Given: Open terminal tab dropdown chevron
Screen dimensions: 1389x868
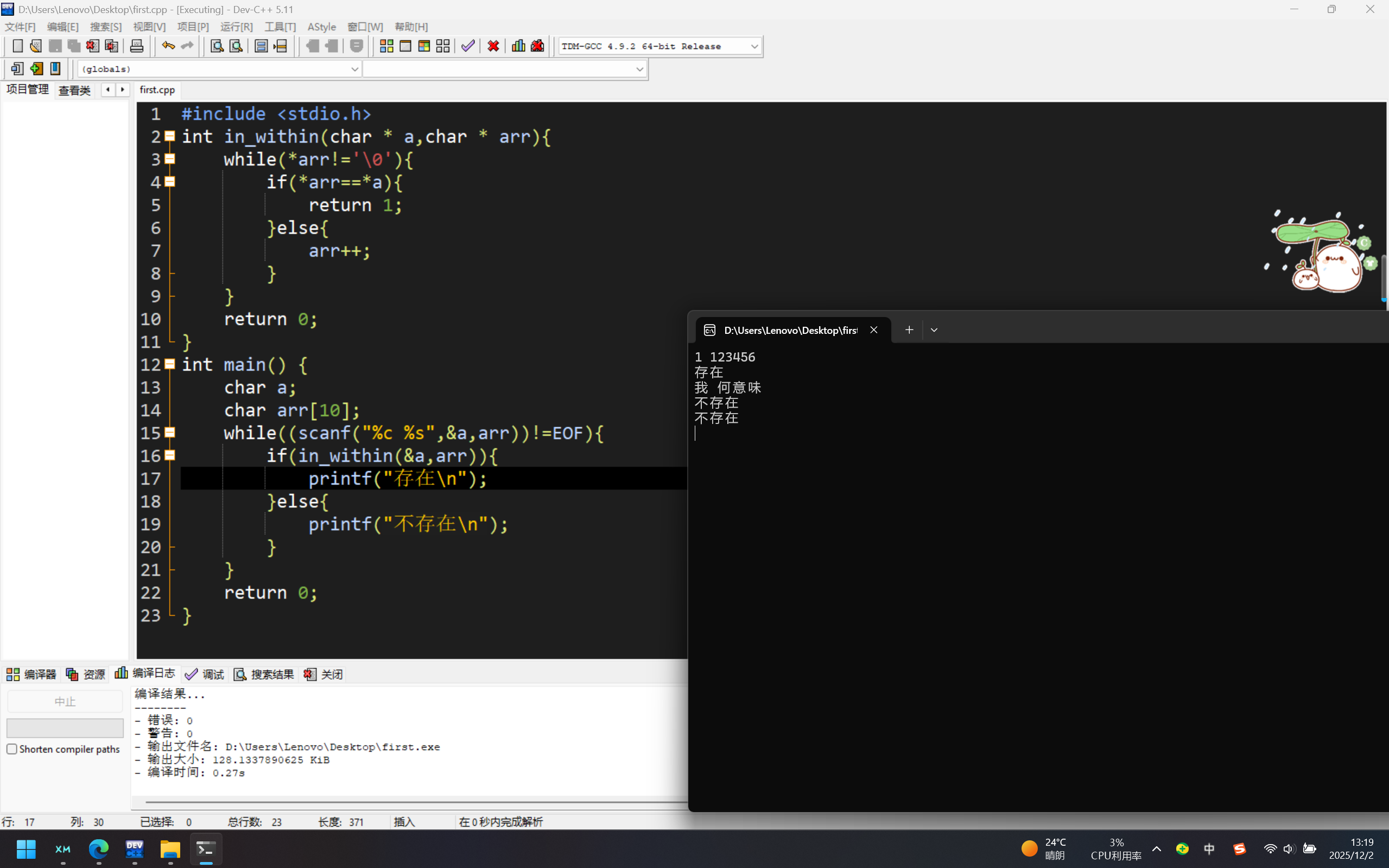Looking at the screenshot, I should pos(934,330).
